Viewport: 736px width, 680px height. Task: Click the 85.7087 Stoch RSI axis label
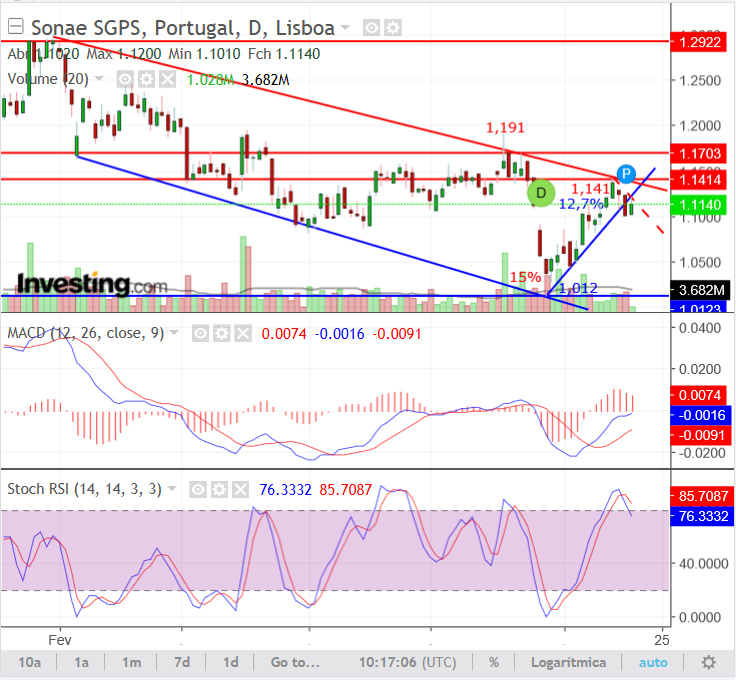pyautogui.click(x=702, y=496)
